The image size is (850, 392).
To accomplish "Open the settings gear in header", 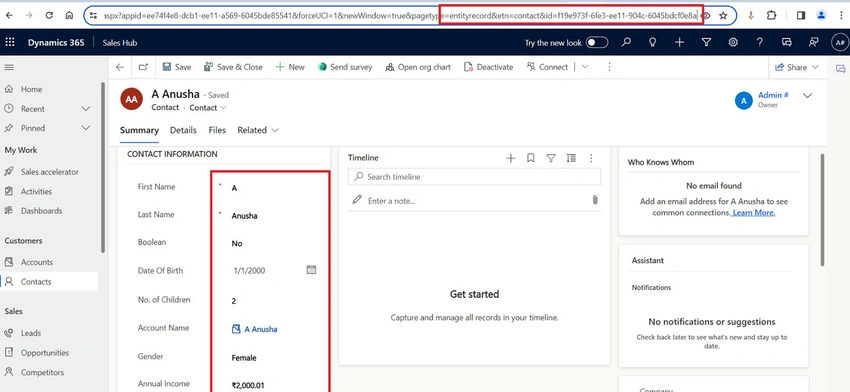I will tap(733, 42).
